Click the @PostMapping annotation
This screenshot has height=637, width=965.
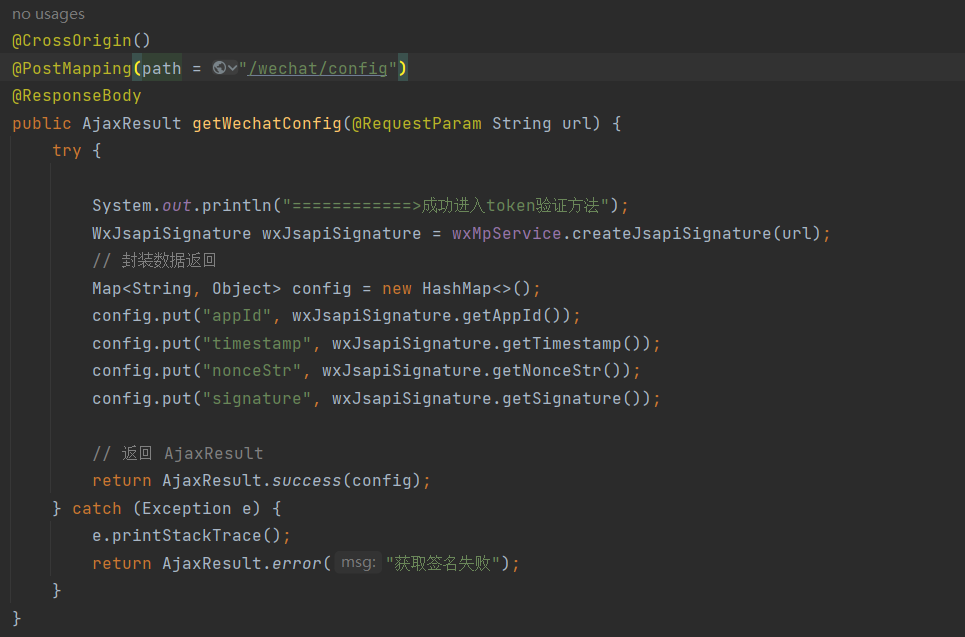click(72, 68)
